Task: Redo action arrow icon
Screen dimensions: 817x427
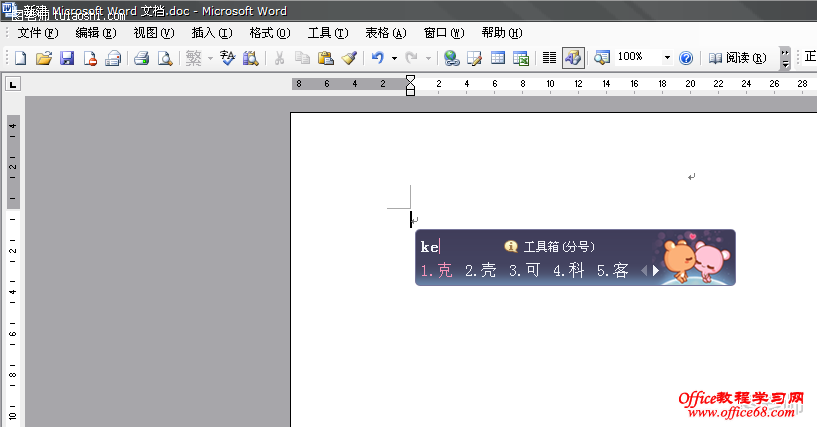Action: [412, 58]
